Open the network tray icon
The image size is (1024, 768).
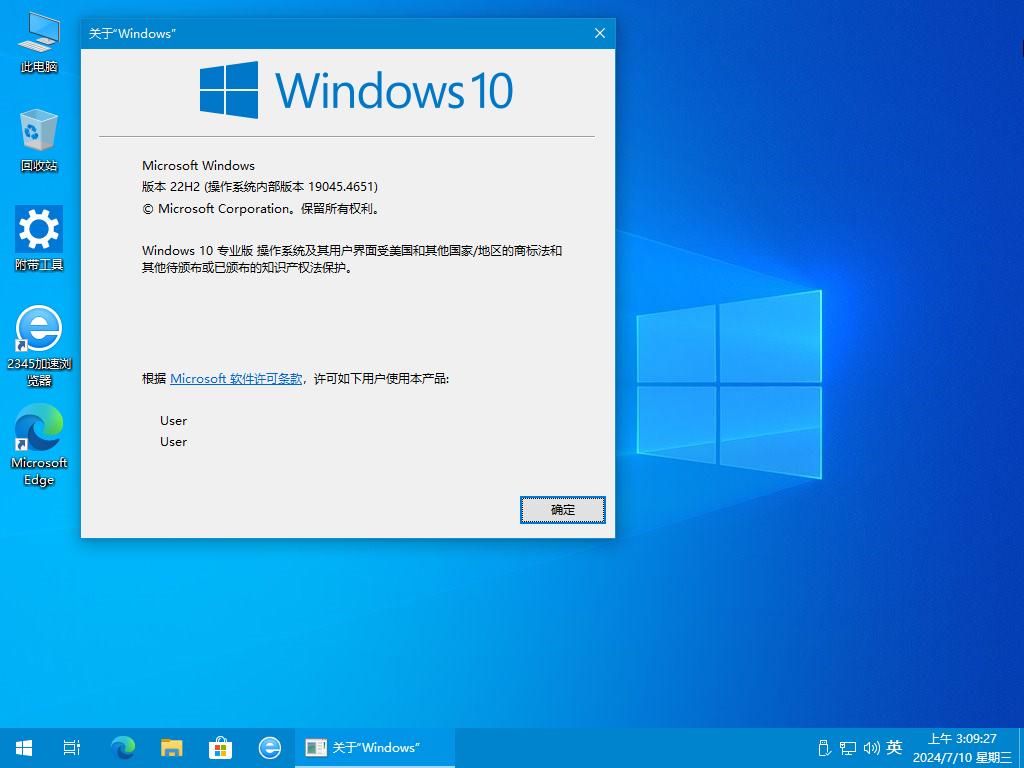[x=848, y=748]
